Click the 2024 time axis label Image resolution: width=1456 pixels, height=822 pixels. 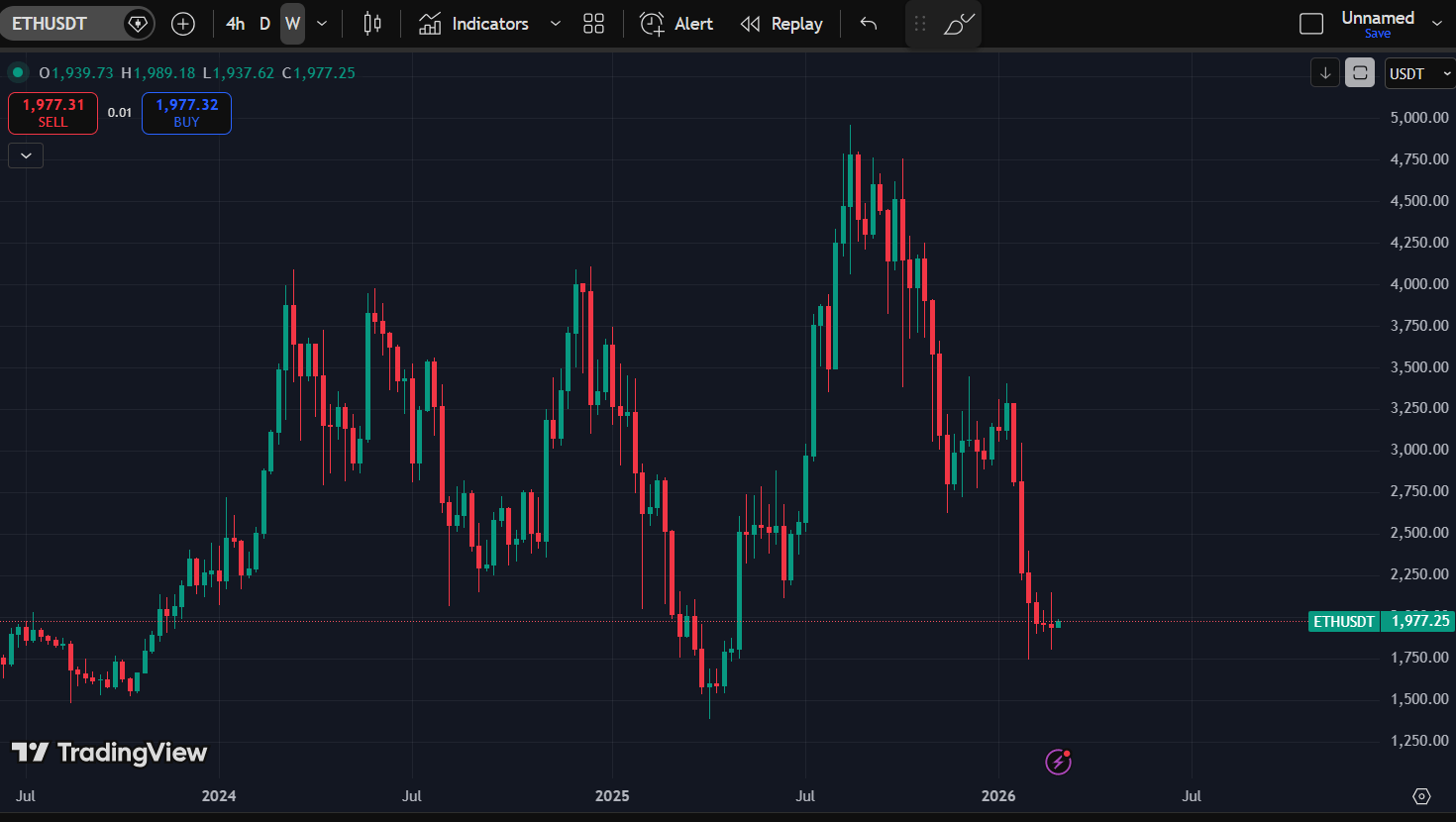point(219,796)
